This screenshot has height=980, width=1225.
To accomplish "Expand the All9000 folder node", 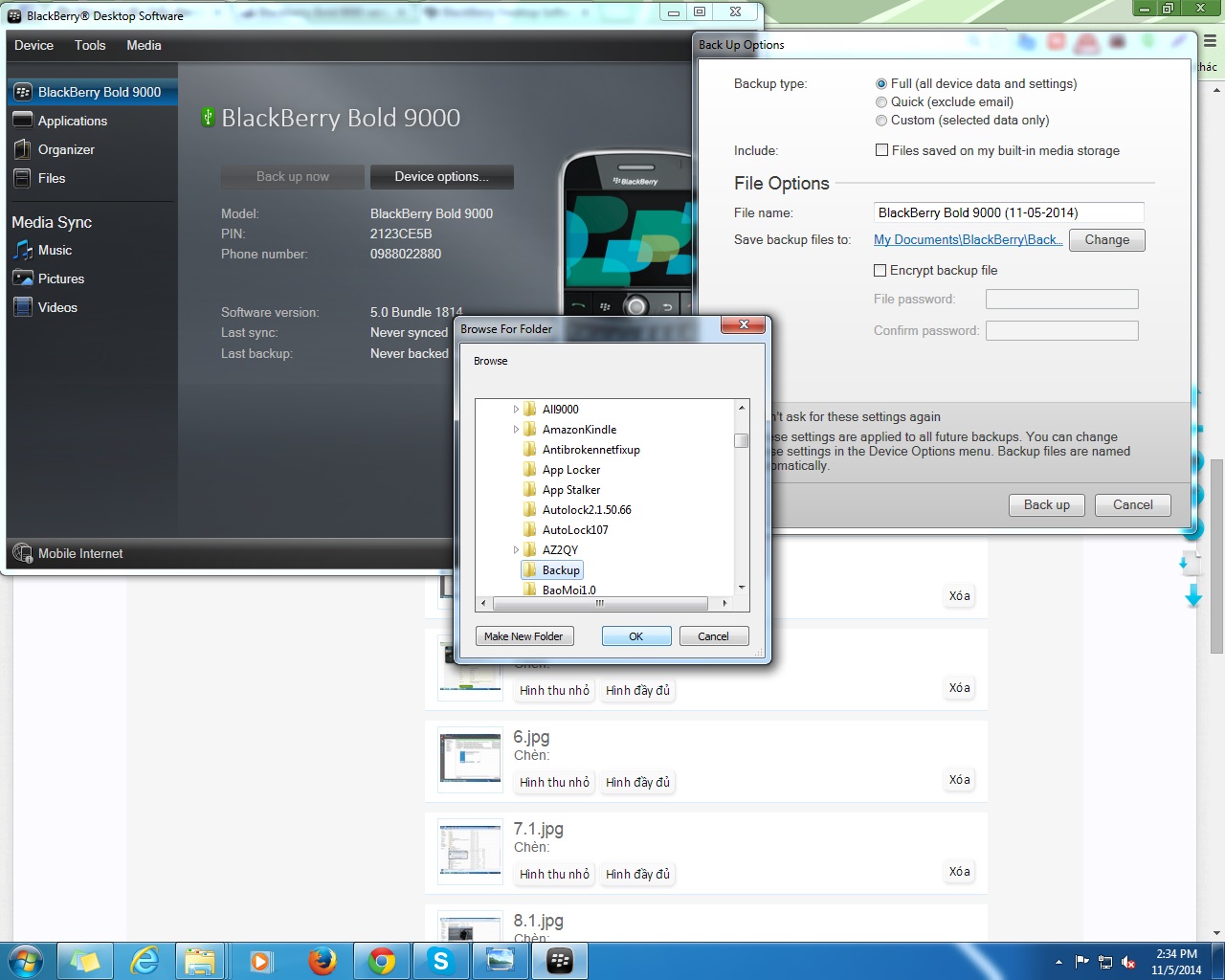I will [x=516, y=410].
